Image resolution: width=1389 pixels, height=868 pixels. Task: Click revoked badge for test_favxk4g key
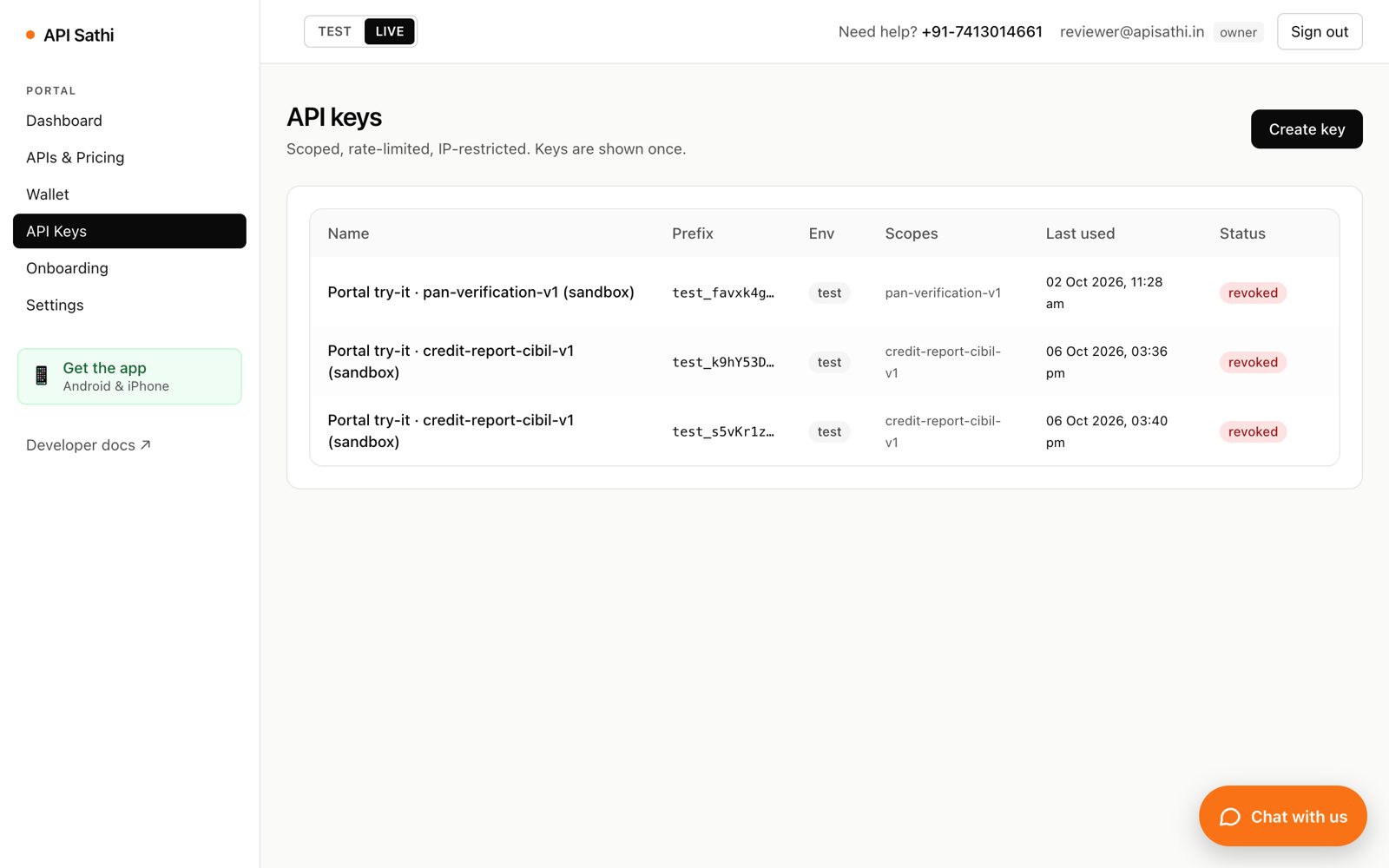click(1253, 293)
